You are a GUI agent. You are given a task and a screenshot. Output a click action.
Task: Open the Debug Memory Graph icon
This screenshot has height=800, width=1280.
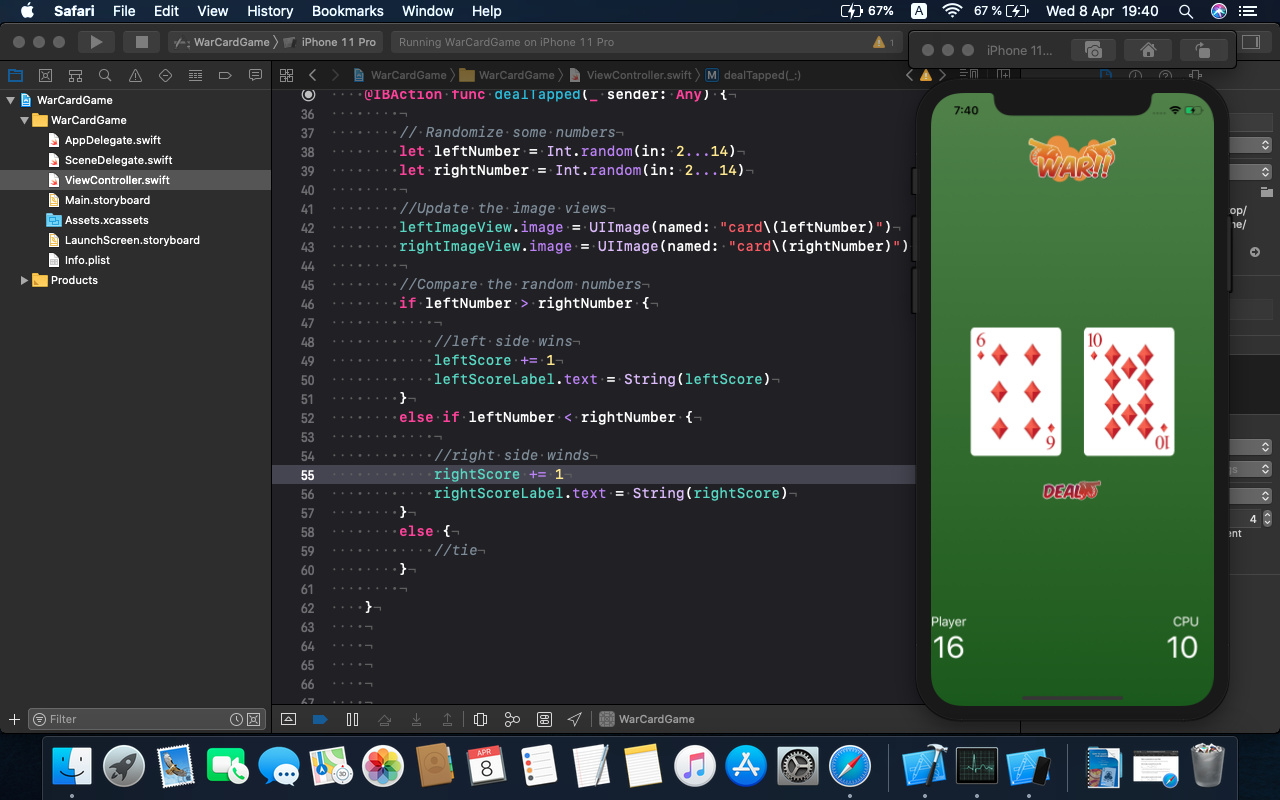pyautogui.click(x=512, y=719)
